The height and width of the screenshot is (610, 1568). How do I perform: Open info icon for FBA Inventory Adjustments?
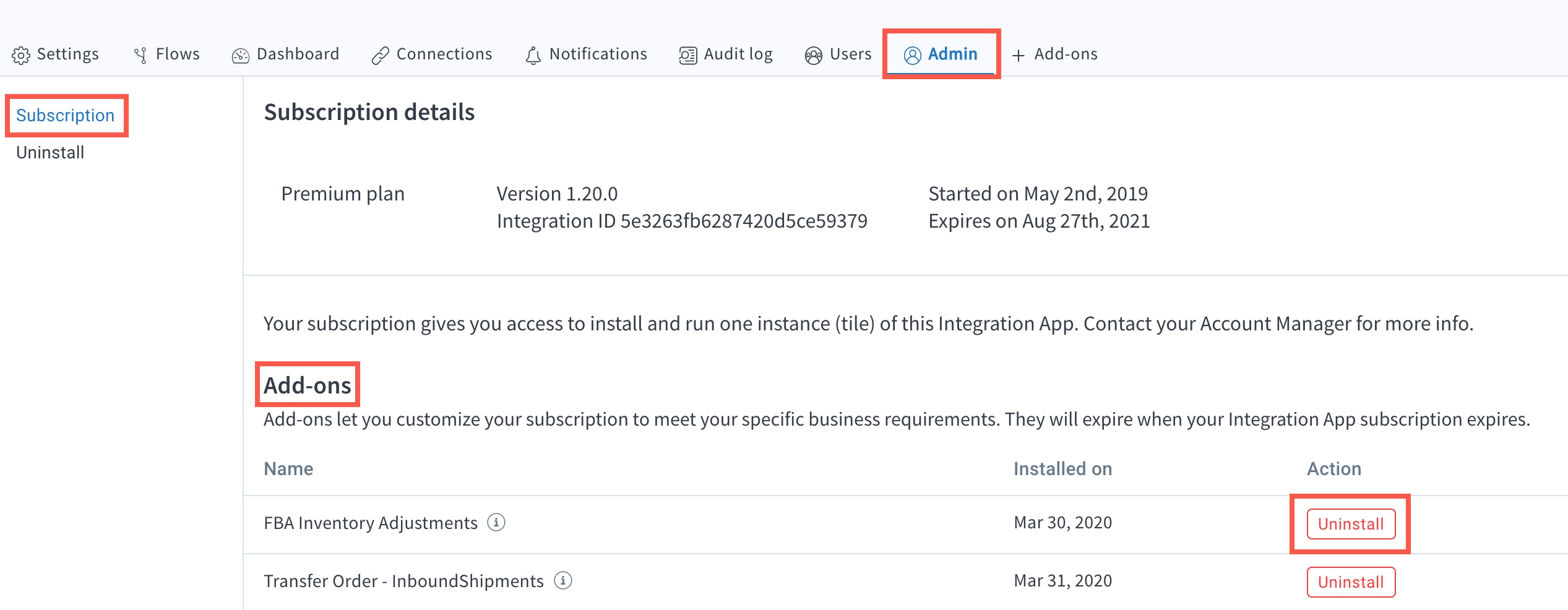[x=496, y=523]
